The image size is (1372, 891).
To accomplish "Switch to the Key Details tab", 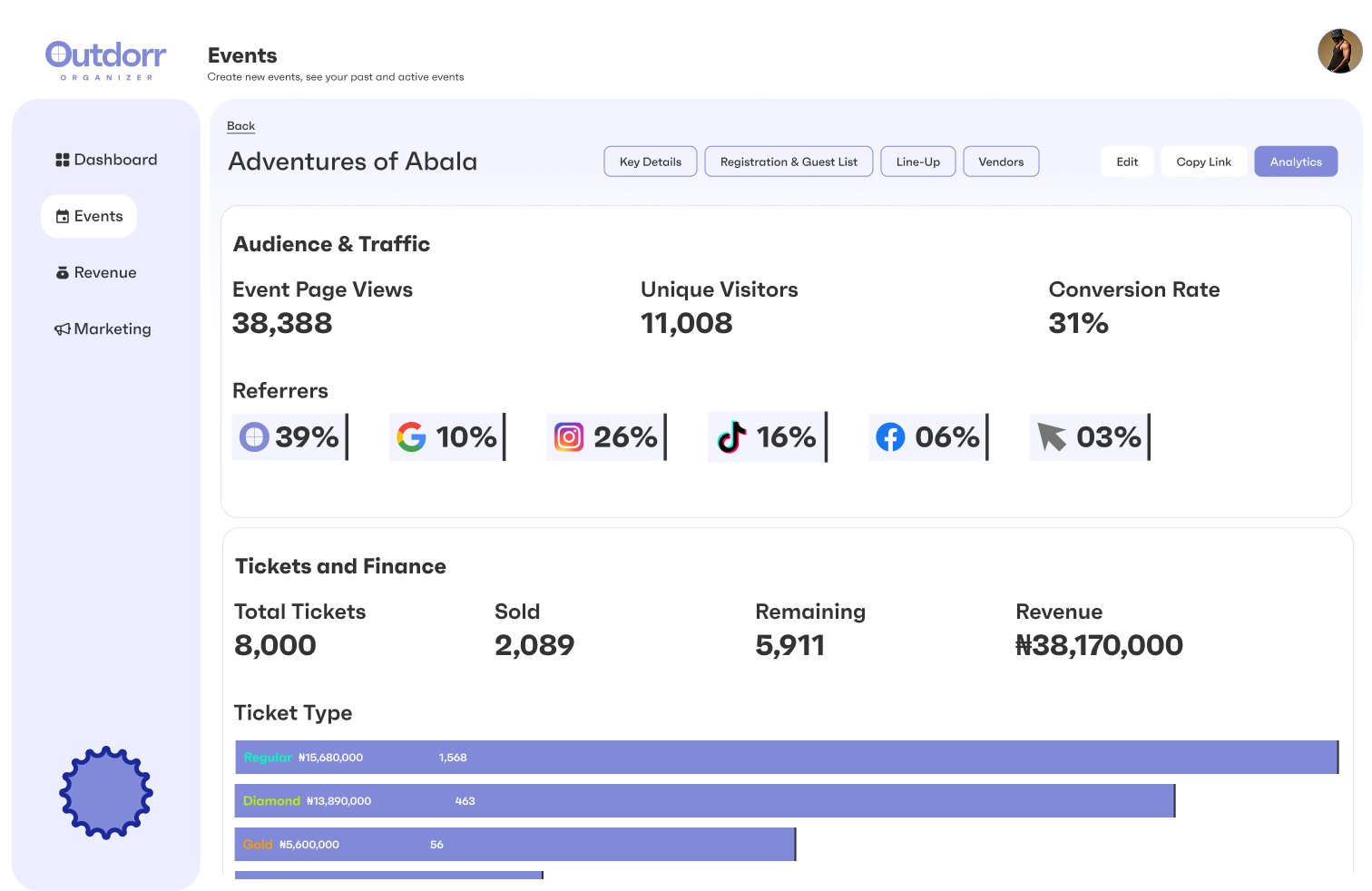I will [650, 162].
